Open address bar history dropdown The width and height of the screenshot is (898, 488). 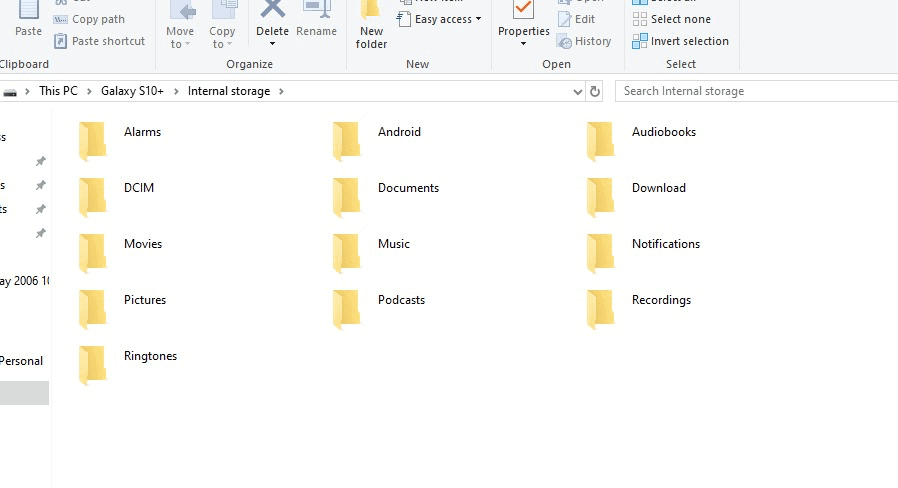click(x=577, y=92)
